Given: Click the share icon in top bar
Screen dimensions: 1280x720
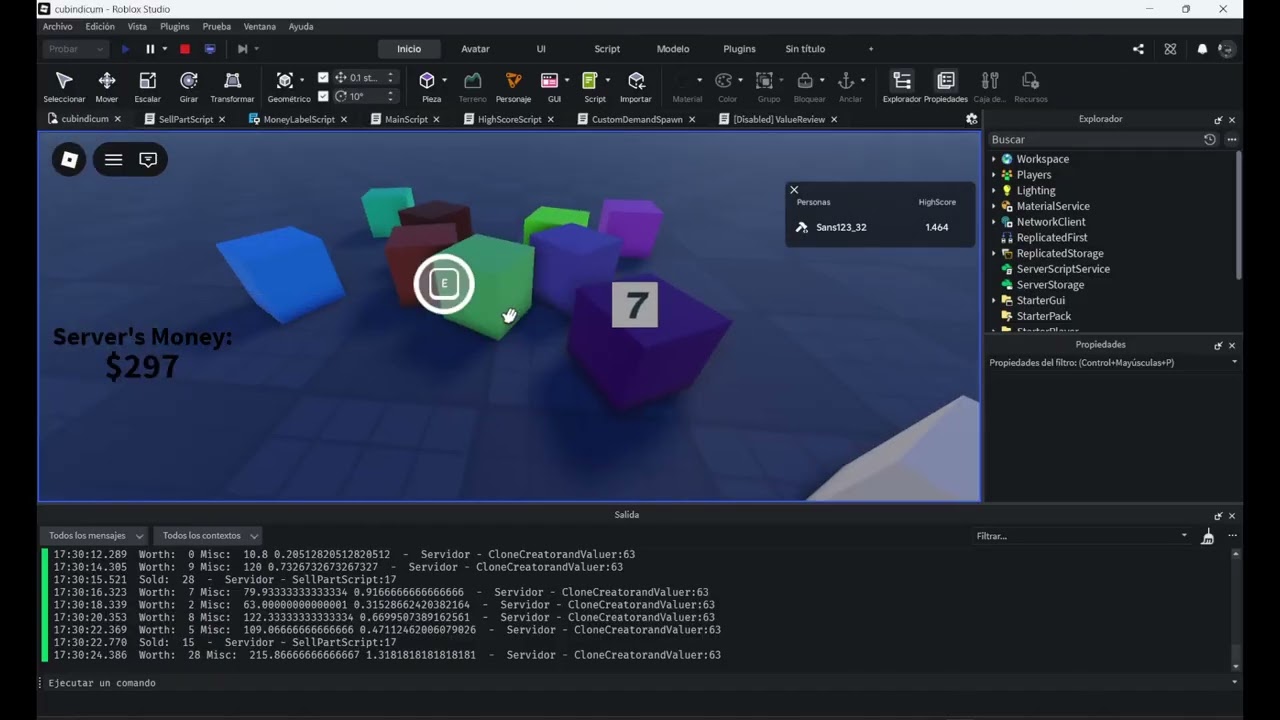Looking at the screenshot, I should click(1138, 49).
